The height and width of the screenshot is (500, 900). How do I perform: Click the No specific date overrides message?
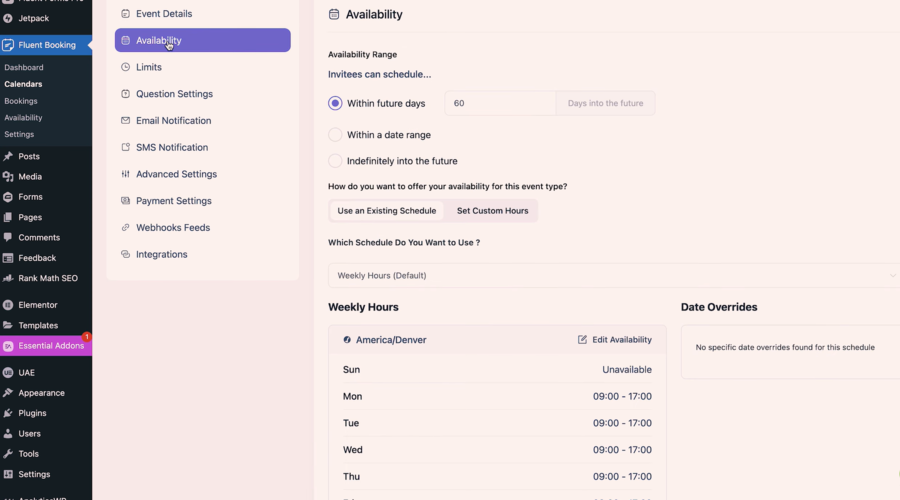tap(785, 347)
